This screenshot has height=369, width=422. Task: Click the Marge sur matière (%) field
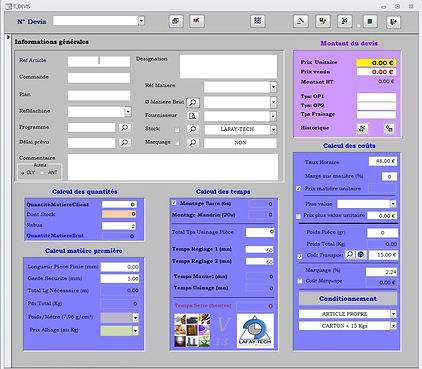pyautogui.click(x=389, y=176)
